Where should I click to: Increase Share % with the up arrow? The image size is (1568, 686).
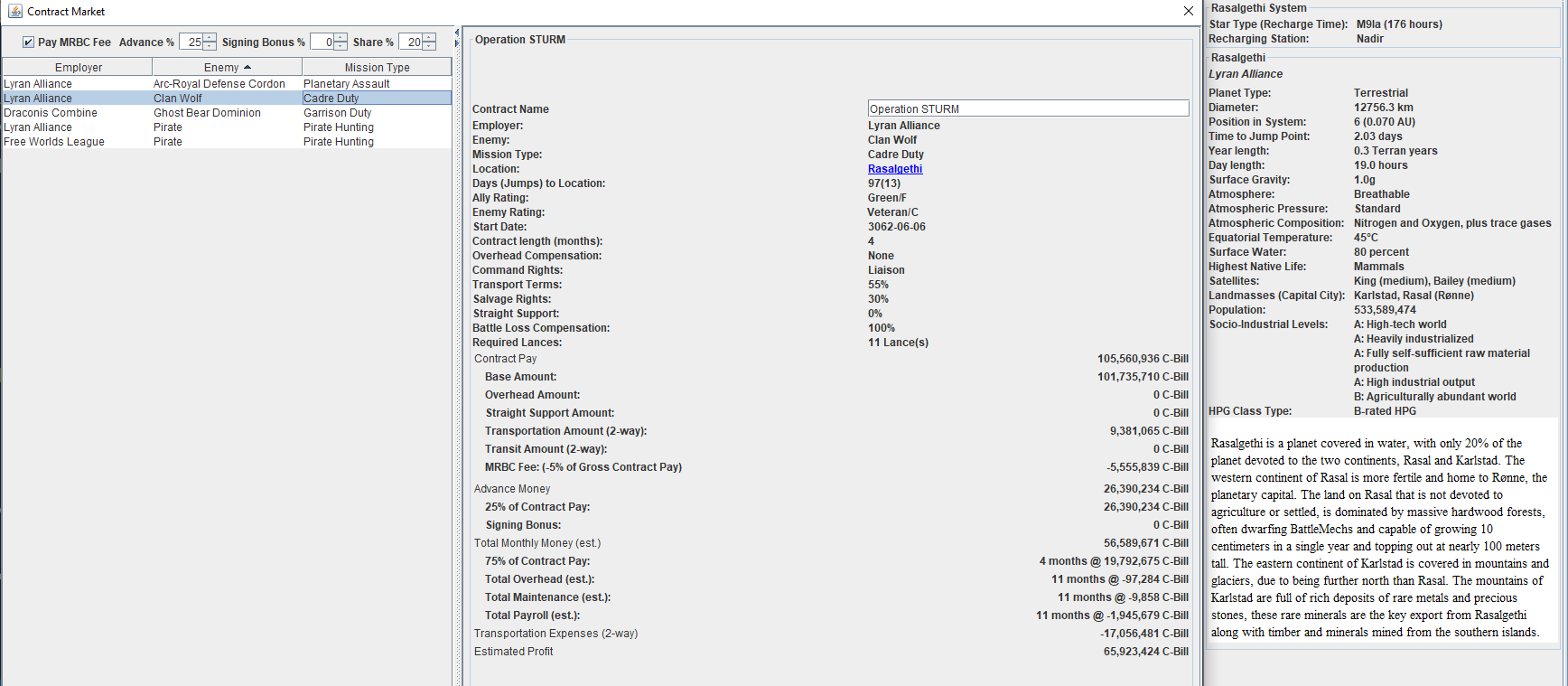(x=429, y=37)
